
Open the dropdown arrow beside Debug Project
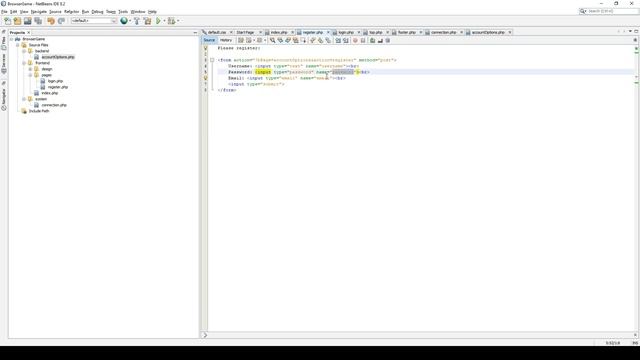click(178, 21)
